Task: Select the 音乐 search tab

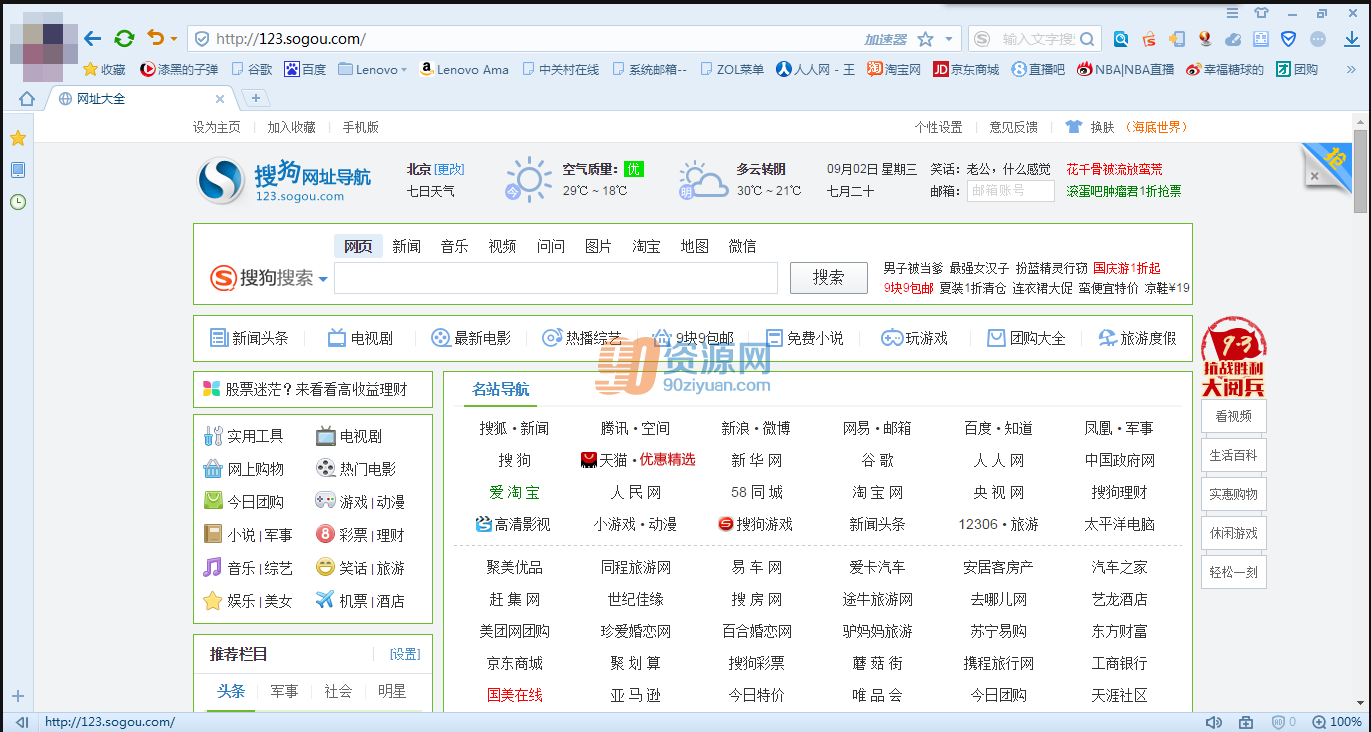Action: pos(454,246)
